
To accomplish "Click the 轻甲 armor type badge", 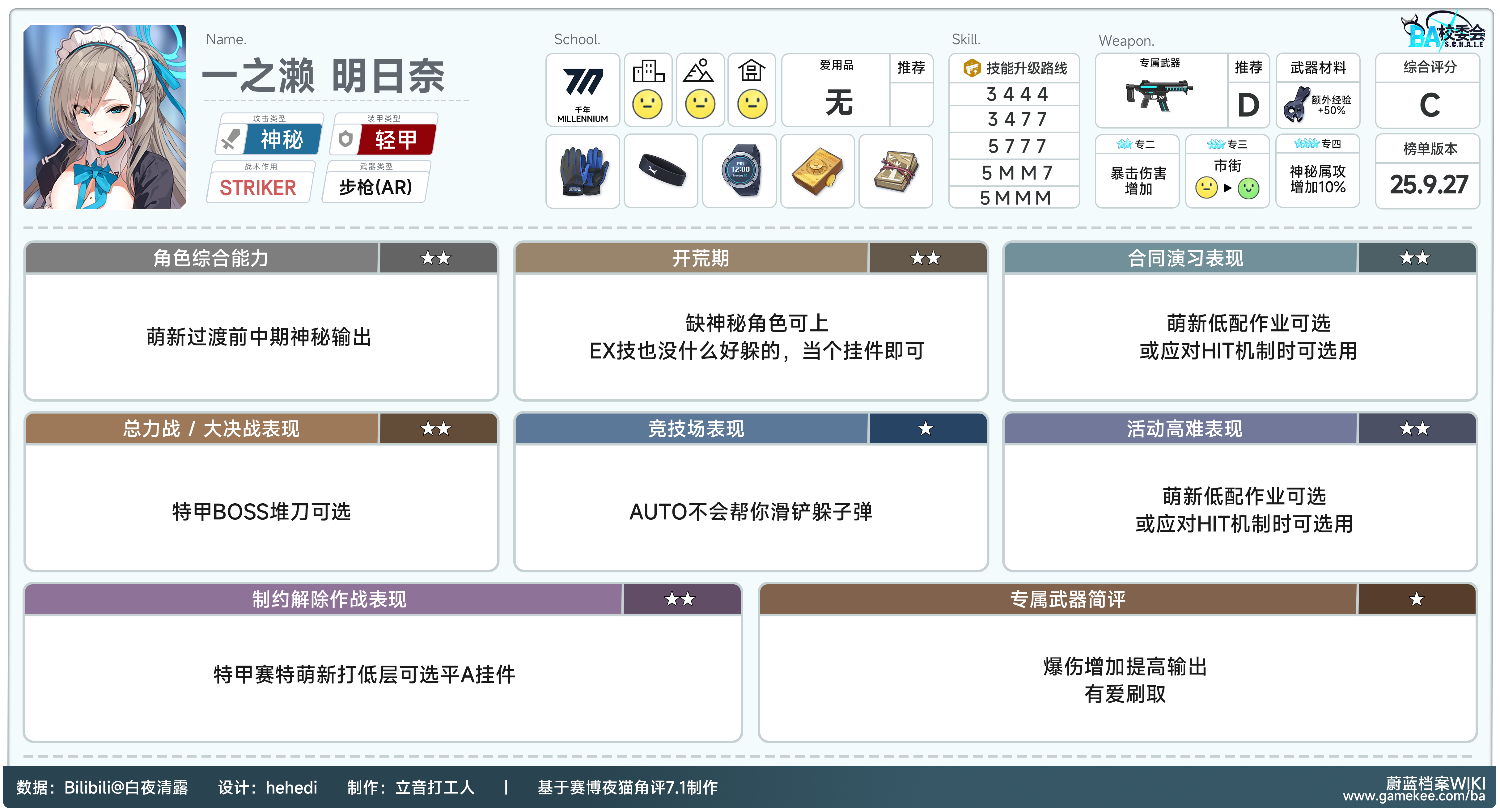I will point(396,140).
